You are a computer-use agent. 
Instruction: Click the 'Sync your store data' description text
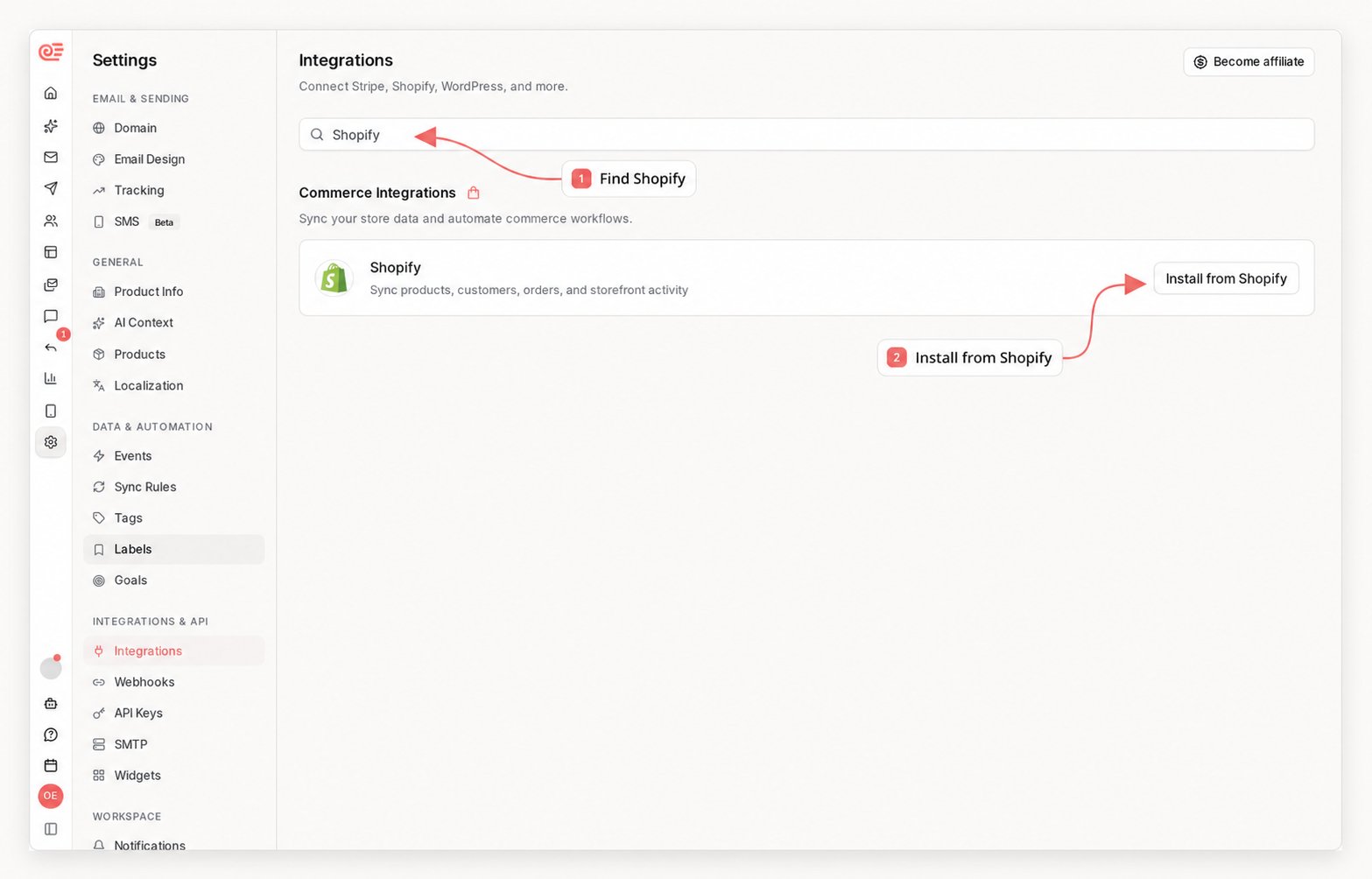coord(465,219)
